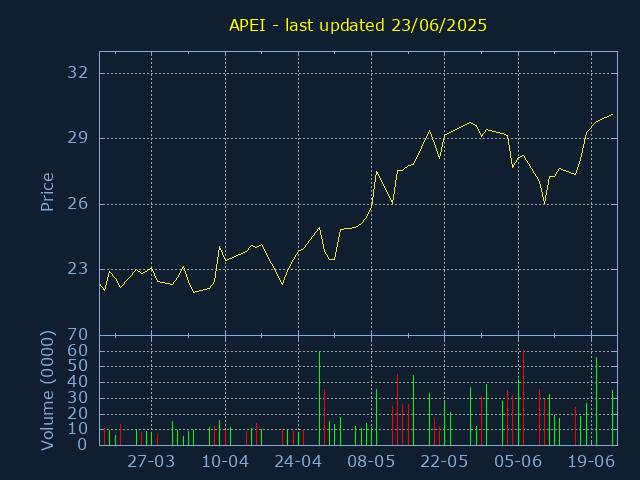Screen dimensions: 640x480
Task: Click the 'Price' axis label
Action: 47,192
